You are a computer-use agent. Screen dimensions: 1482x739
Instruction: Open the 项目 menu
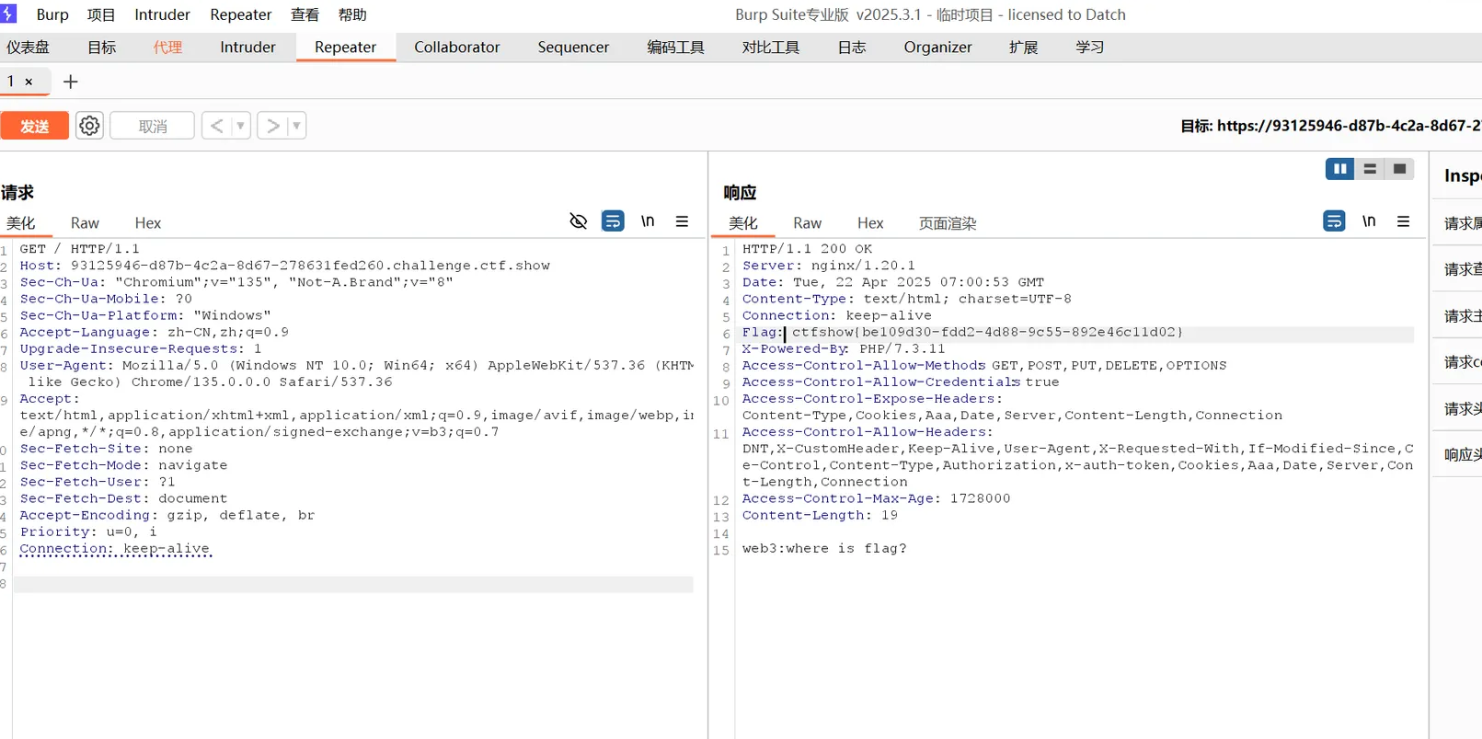pyautogui.click(x=102, y=15)
